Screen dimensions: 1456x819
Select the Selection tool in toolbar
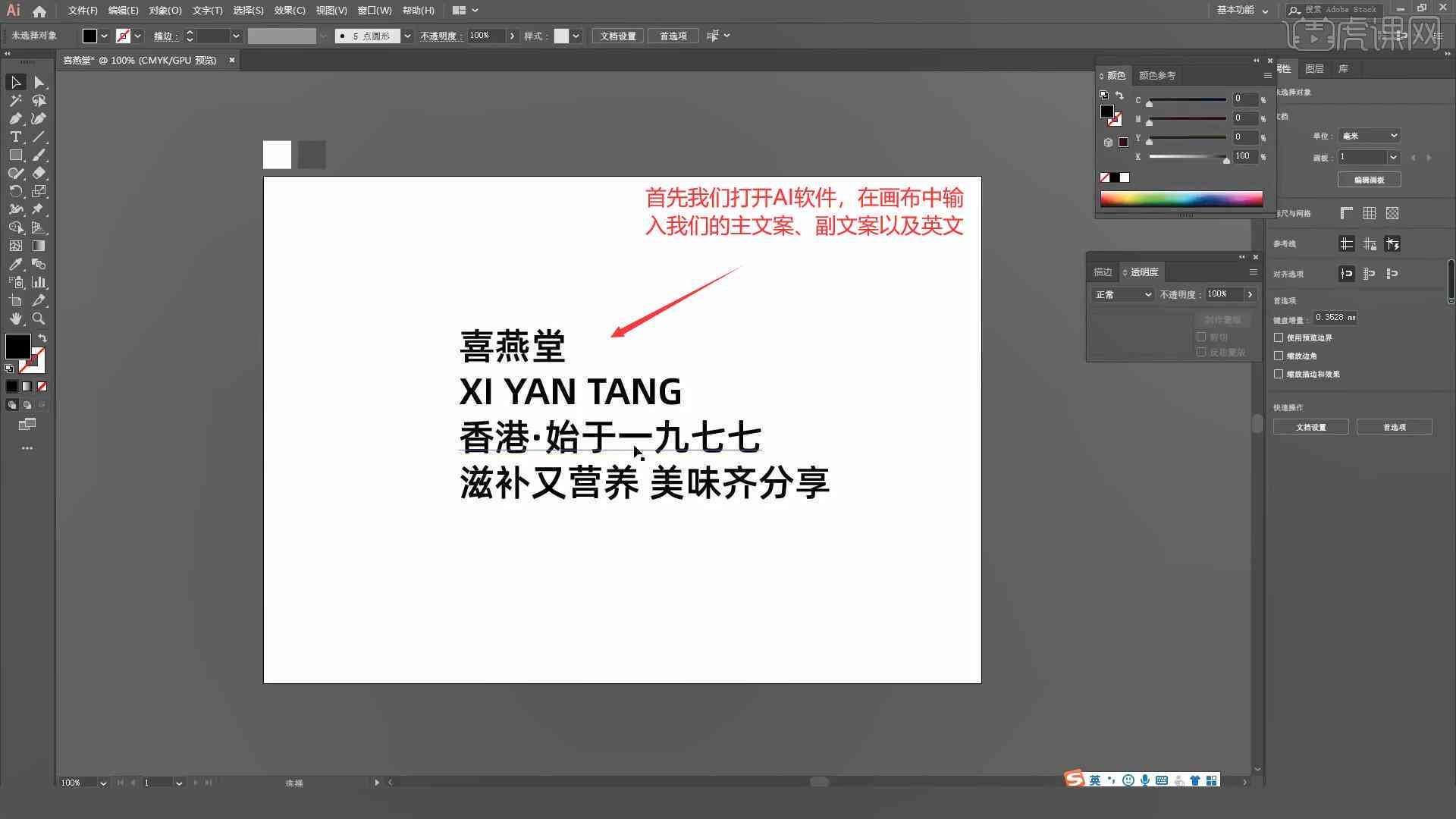click(14, 81)
